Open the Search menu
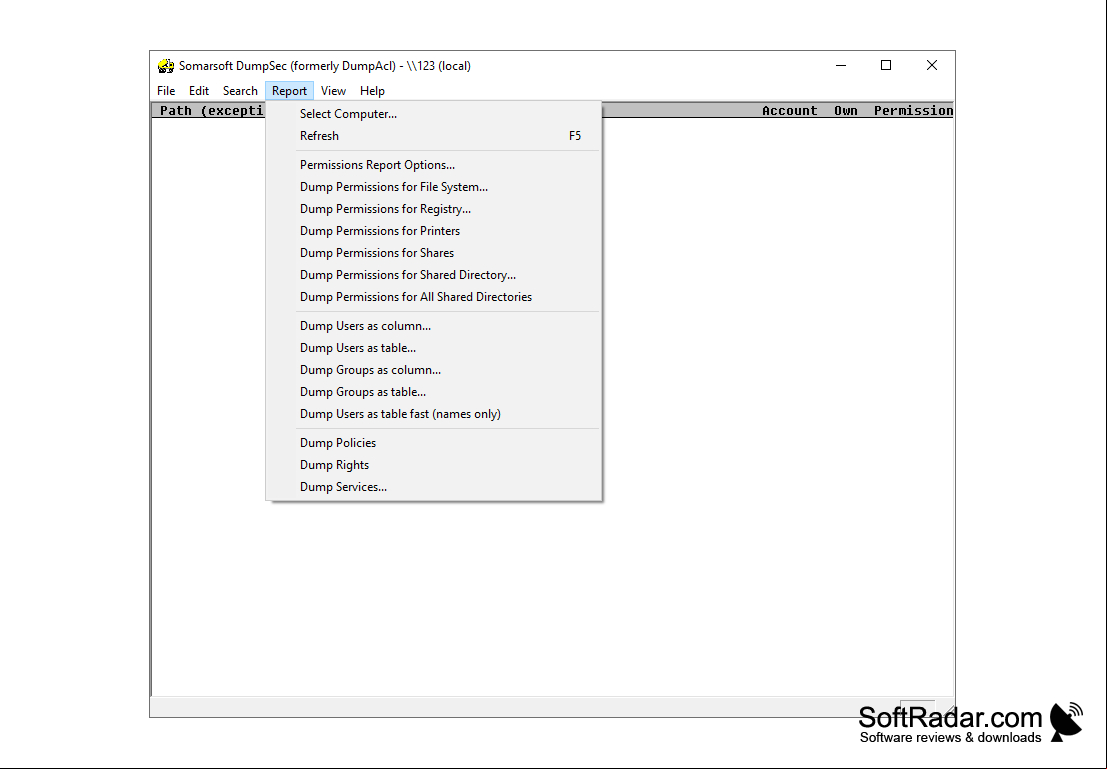Viewport: 1107px width, 769px height. coord(240,90)
